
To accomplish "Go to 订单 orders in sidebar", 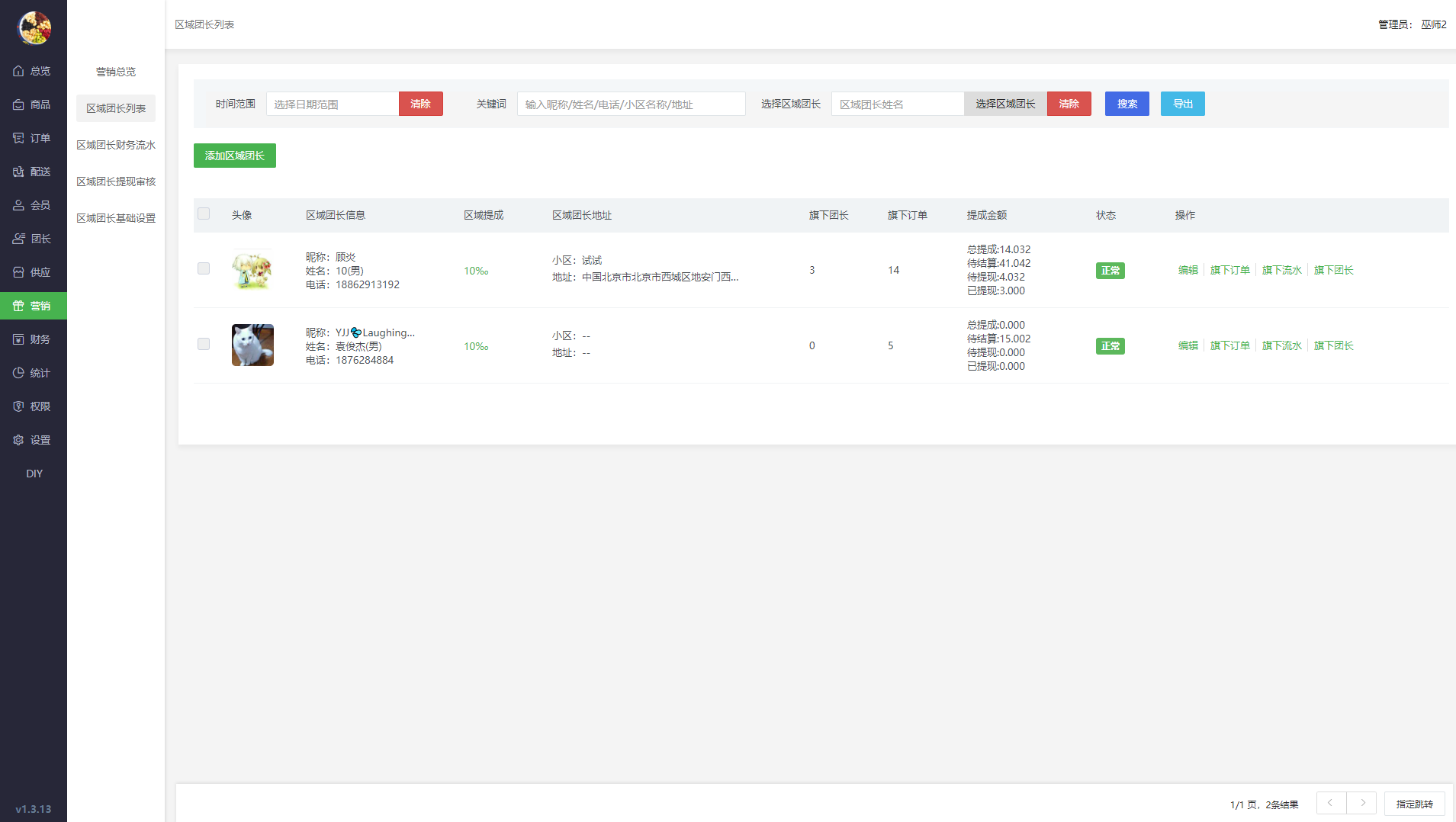I will (x=19, y=138).
